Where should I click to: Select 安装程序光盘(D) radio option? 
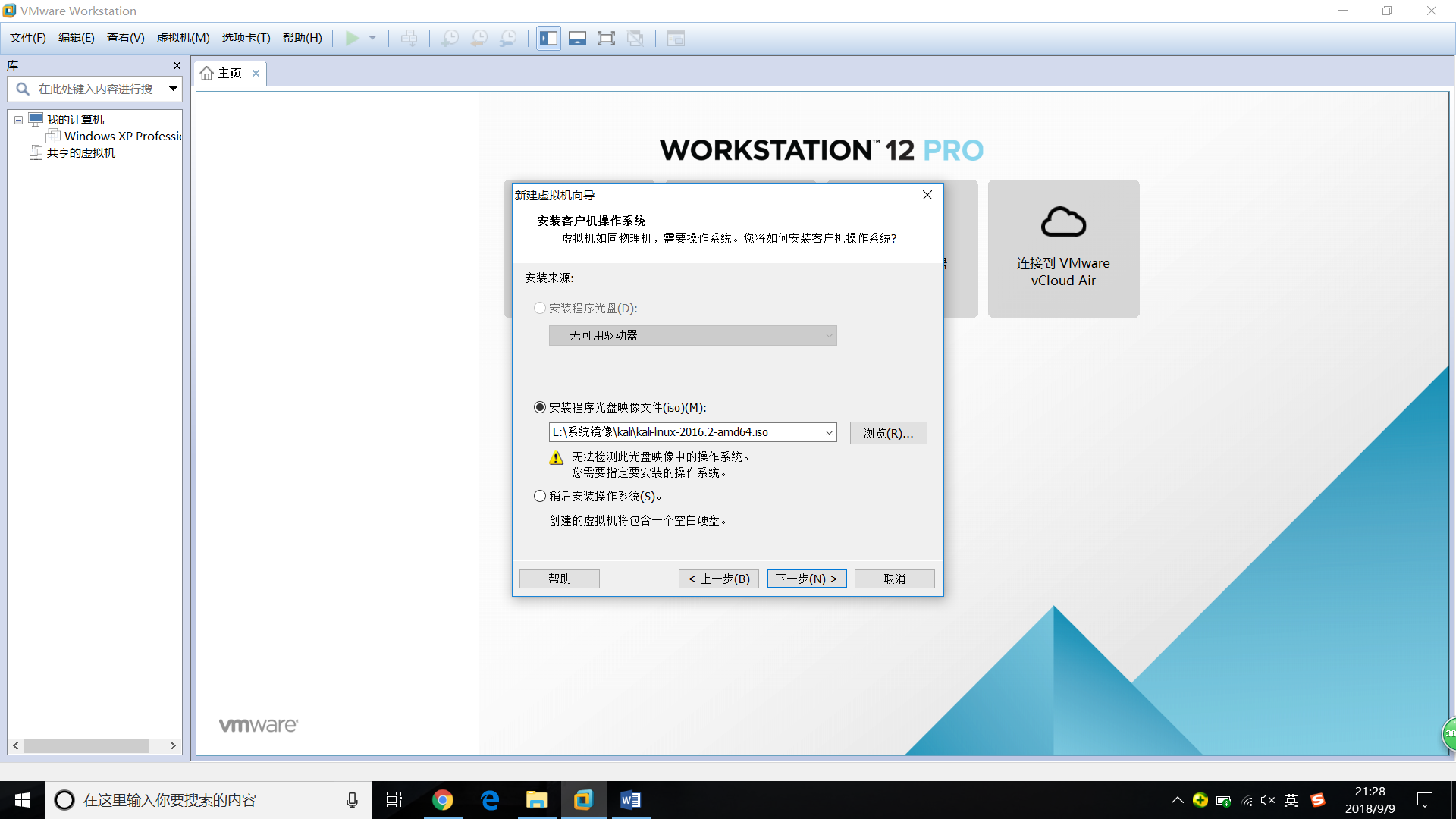point(540,308)
